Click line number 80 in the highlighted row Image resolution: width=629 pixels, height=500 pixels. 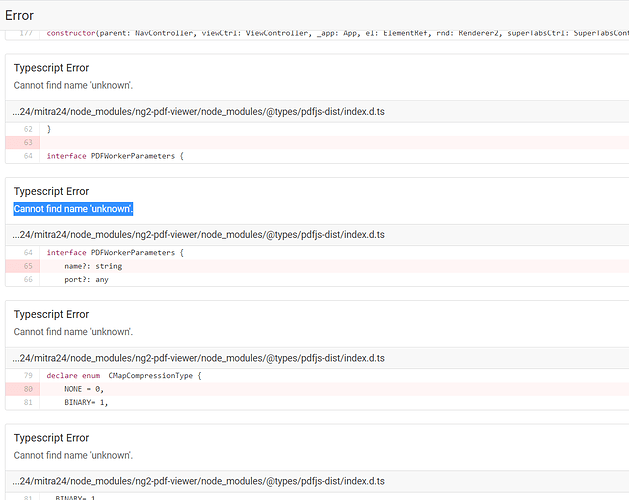click(x=28, y=389)
